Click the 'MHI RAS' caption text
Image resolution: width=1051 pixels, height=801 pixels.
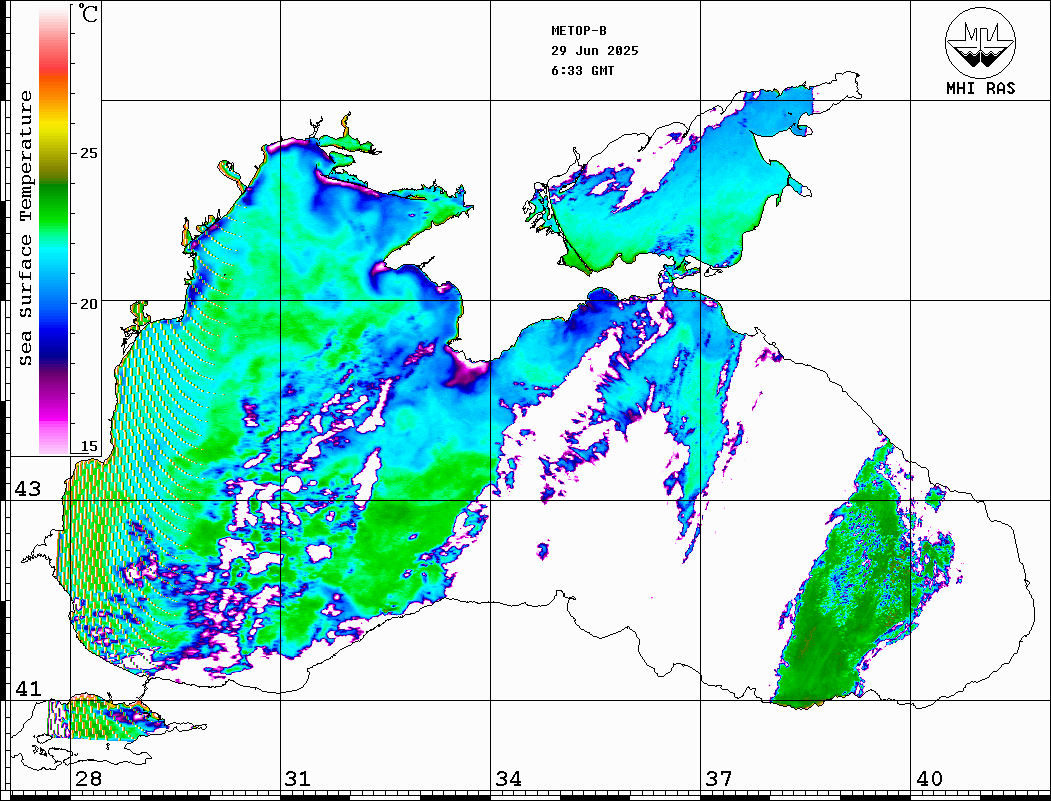click(981, 88)
